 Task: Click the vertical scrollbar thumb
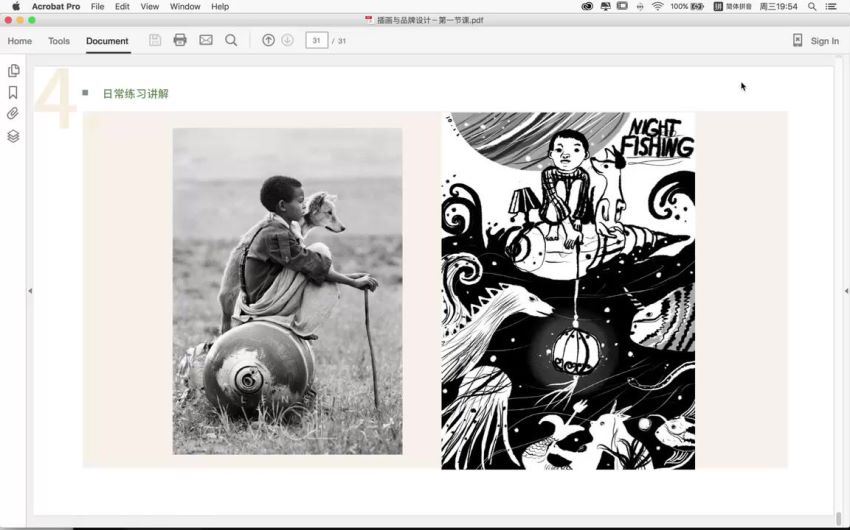pyautogui.click(x=840, y=518)
